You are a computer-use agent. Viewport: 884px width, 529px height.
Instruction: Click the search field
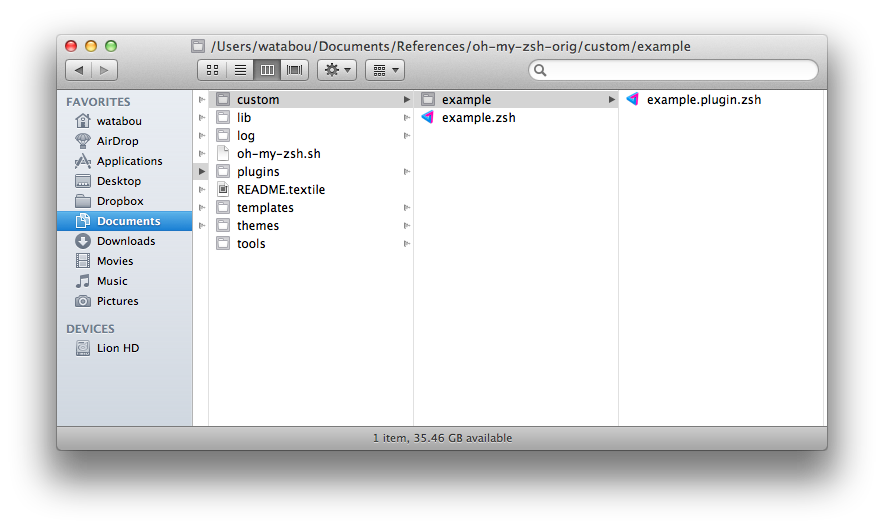673,70
